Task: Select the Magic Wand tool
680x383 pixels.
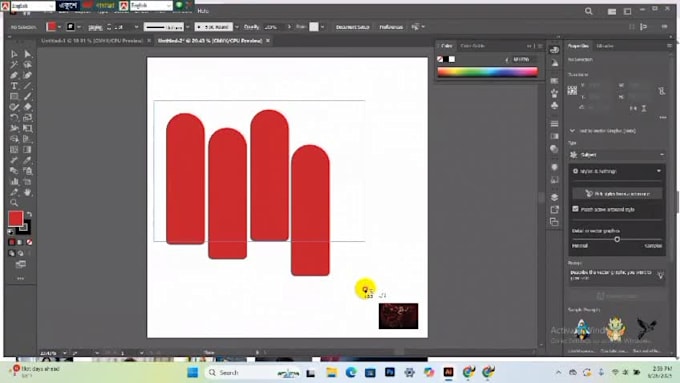Action: [x=14, y=65]
